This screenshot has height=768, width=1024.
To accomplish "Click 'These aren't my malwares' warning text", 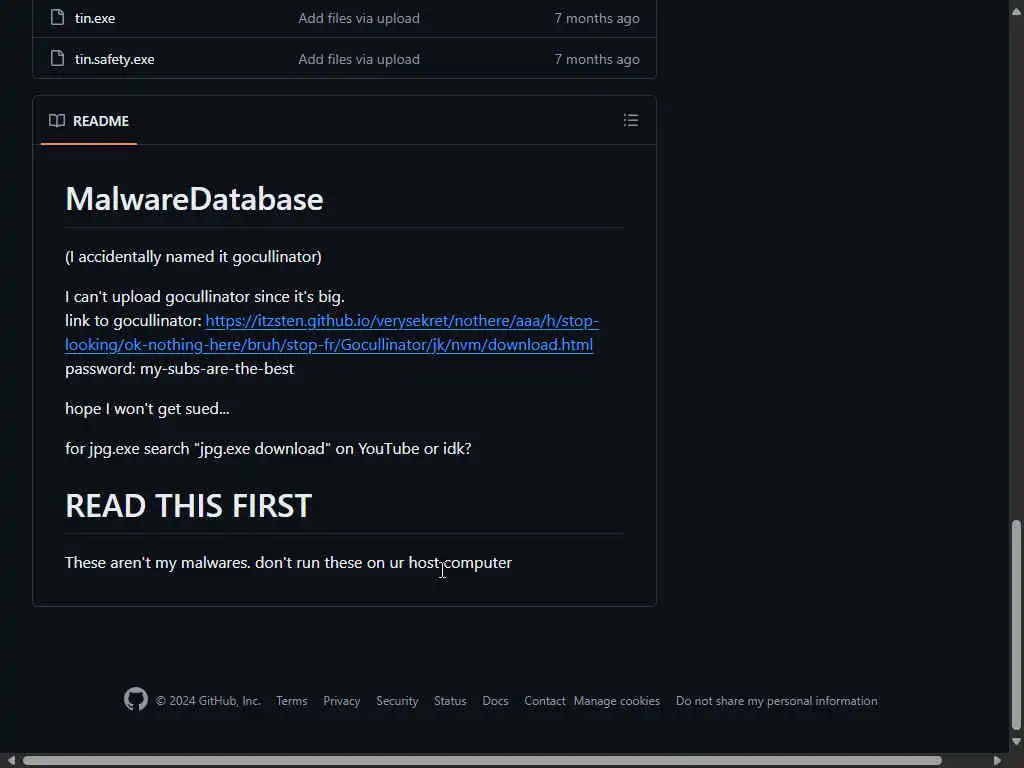I will (288, 562).
